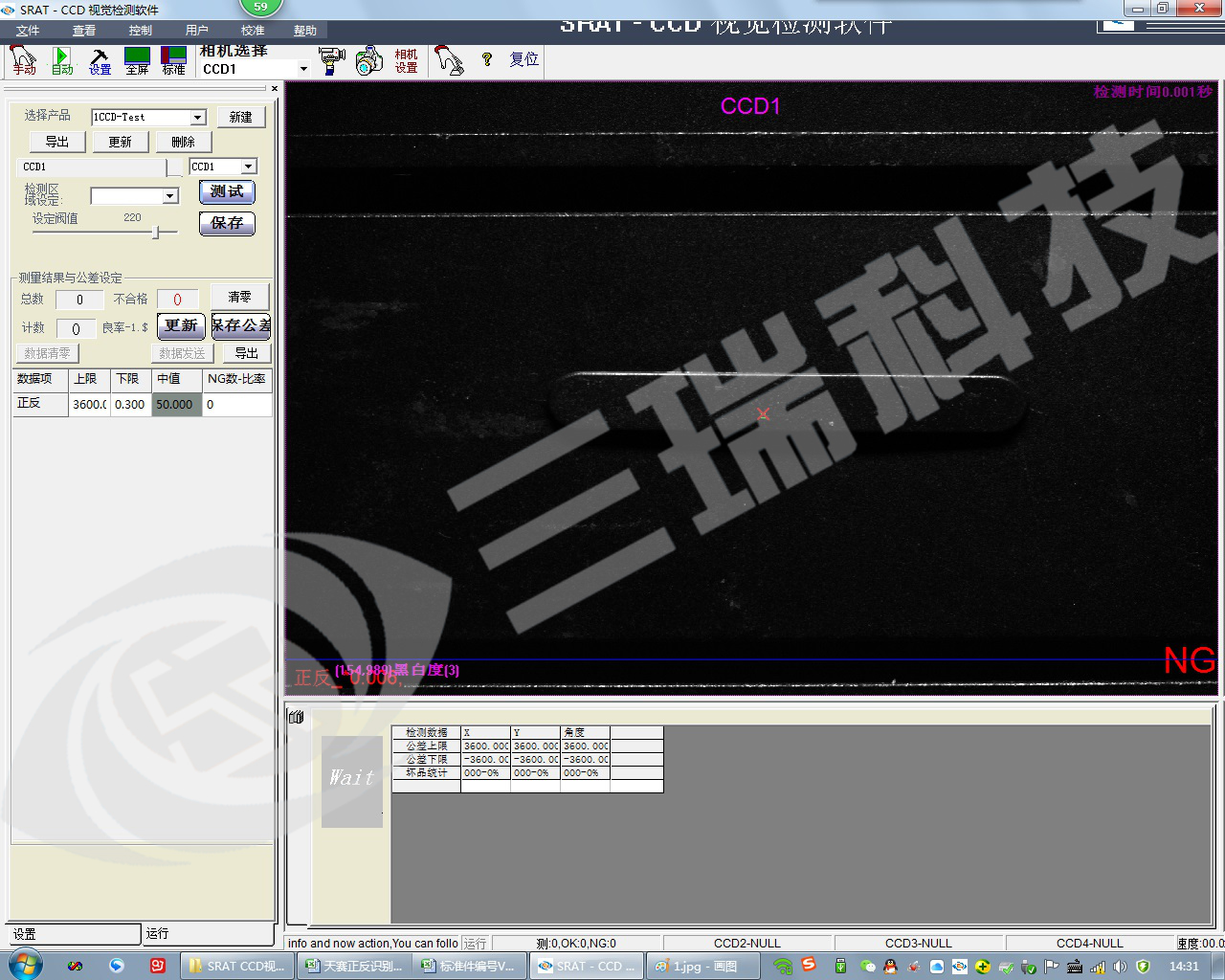1225x980 pixels.
Task: Open the 控制 menu
Action: (141, 31)
